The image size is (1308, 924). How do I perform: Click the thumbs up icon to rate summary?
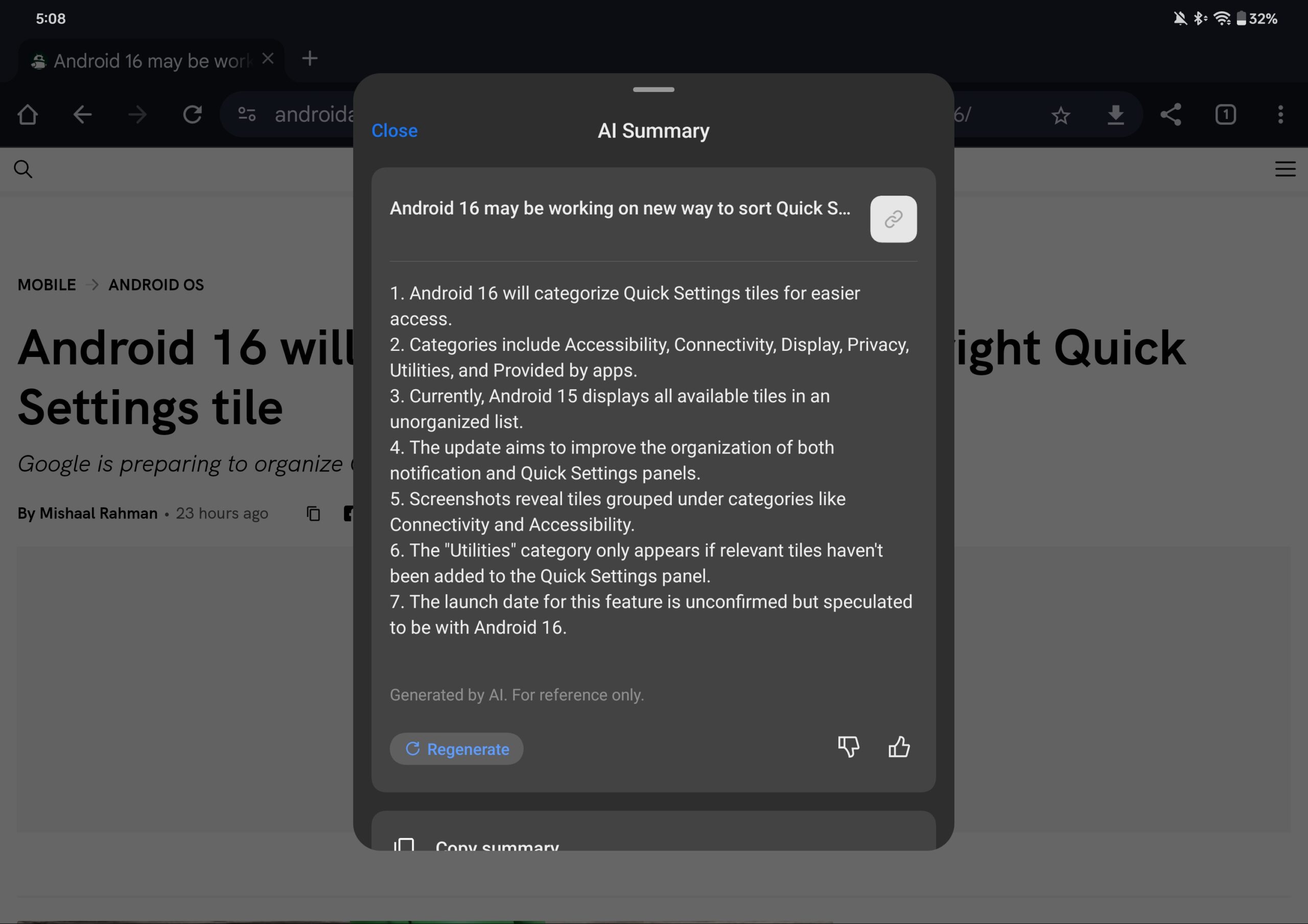(x=900, y=747)
